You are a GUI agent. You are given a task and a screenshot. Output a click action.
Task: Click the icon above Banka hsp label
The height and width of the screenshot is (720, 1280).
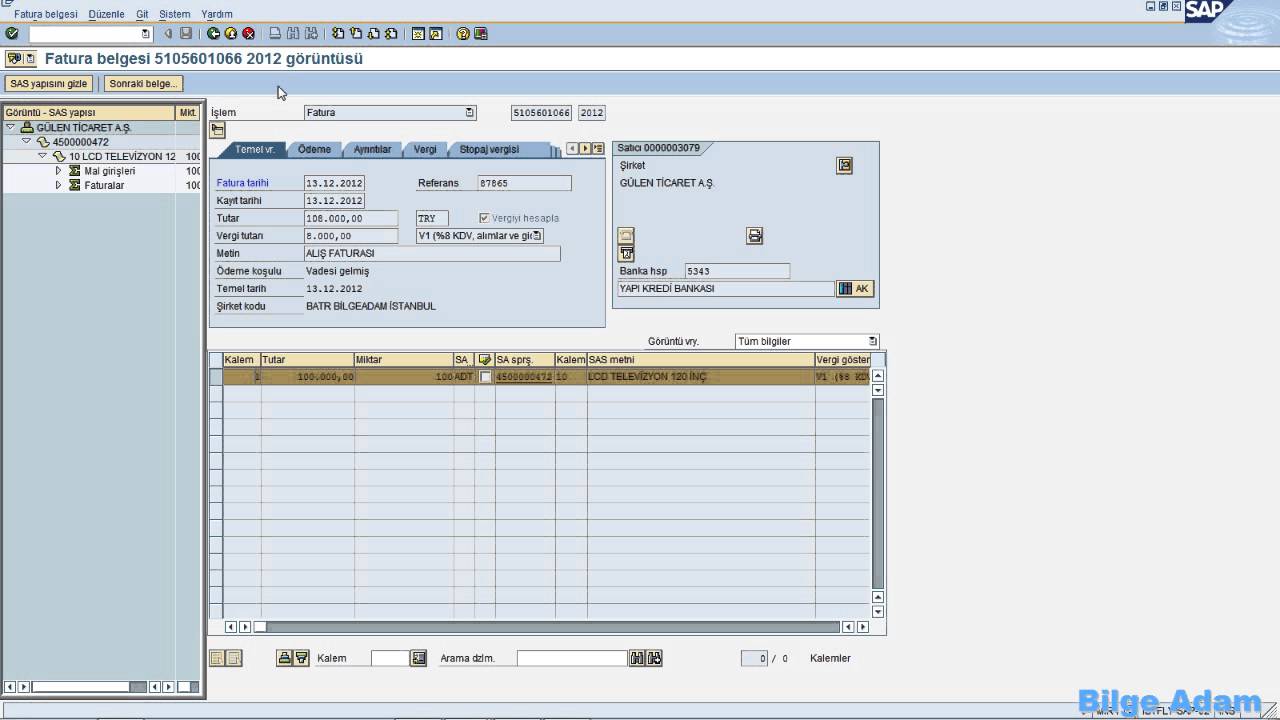(x=626, y=254)
